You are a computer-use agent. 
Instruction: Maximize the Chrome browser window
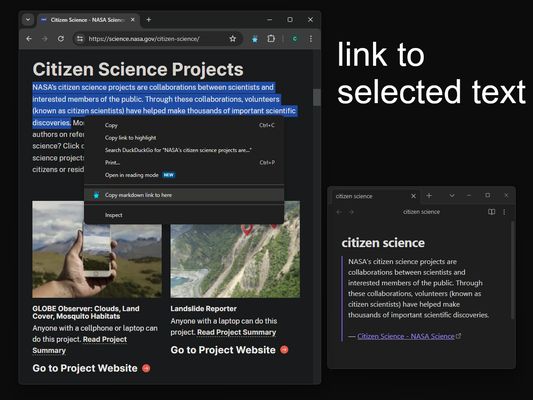pos(290,20)
